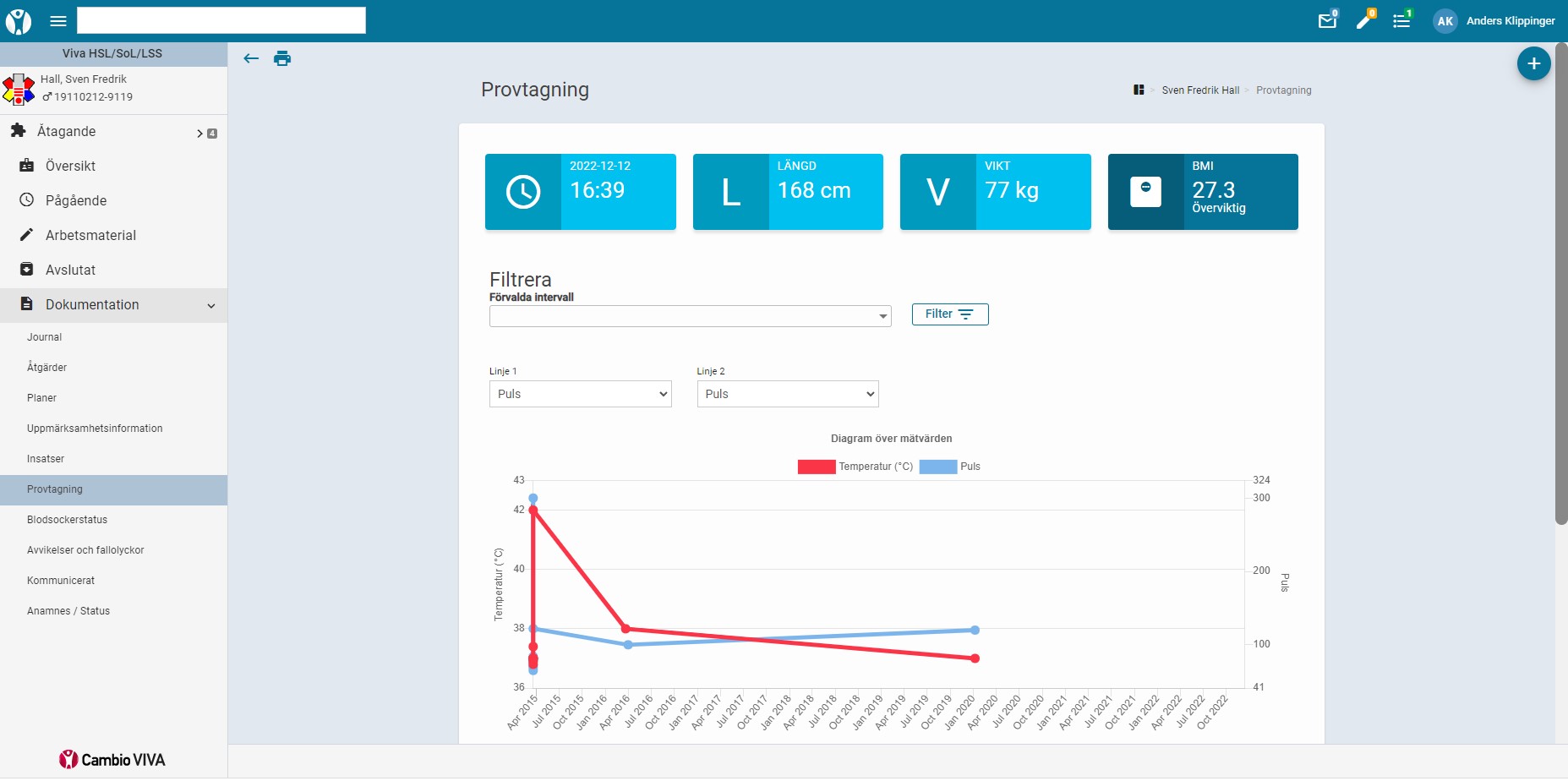
Task: Click the breadcrumb home grid icon
Action: tap(1139, 90)
